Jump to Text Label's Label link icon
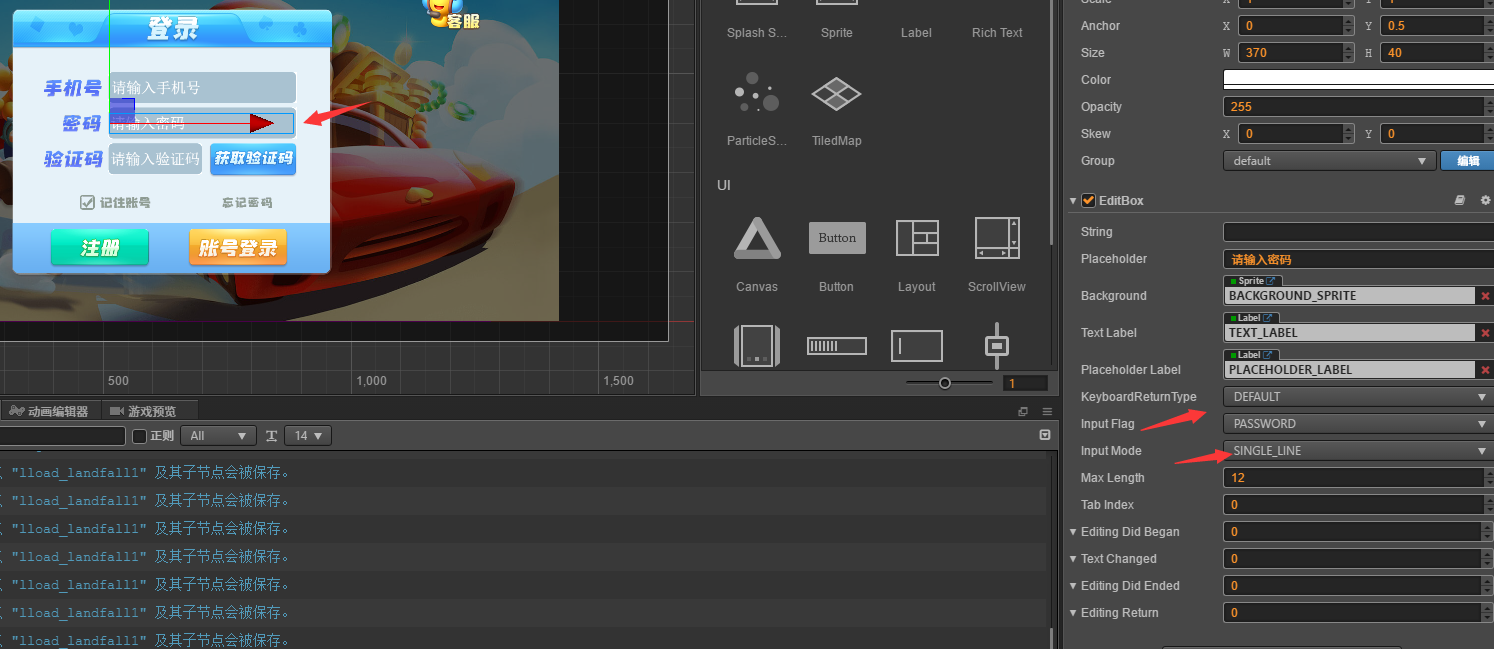This screenshot has height=649, width=1494. click(x=1268, y=318)
